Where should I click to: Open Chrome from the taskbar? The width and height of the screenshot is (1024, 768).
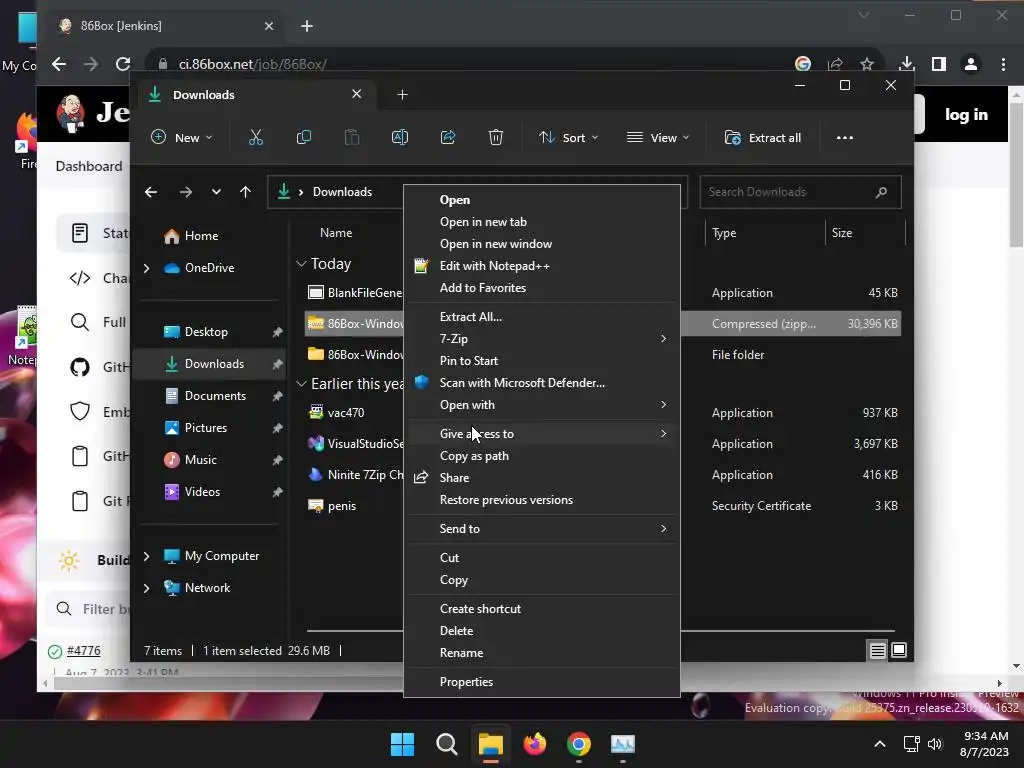[x=579, y=744]
